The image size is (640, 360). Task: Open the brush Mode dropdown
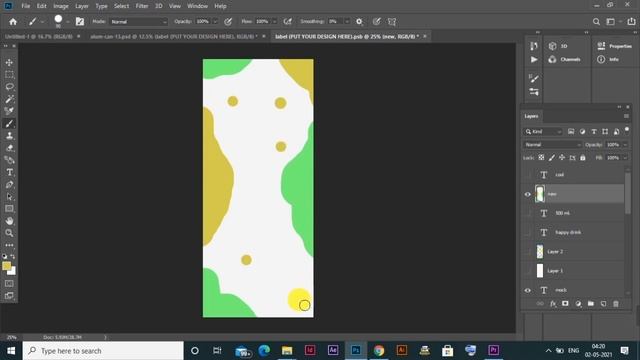[139, 22]
